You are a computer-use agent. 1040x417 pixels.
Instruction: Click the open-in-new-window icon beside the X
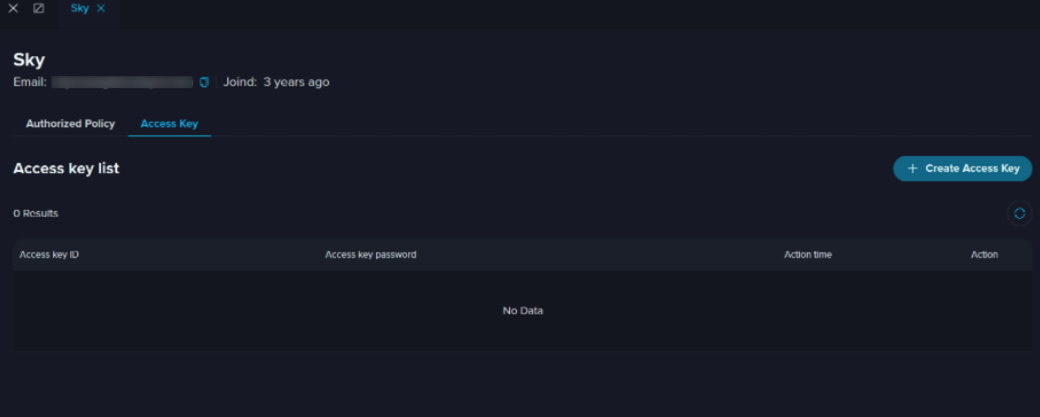[39, 9]
